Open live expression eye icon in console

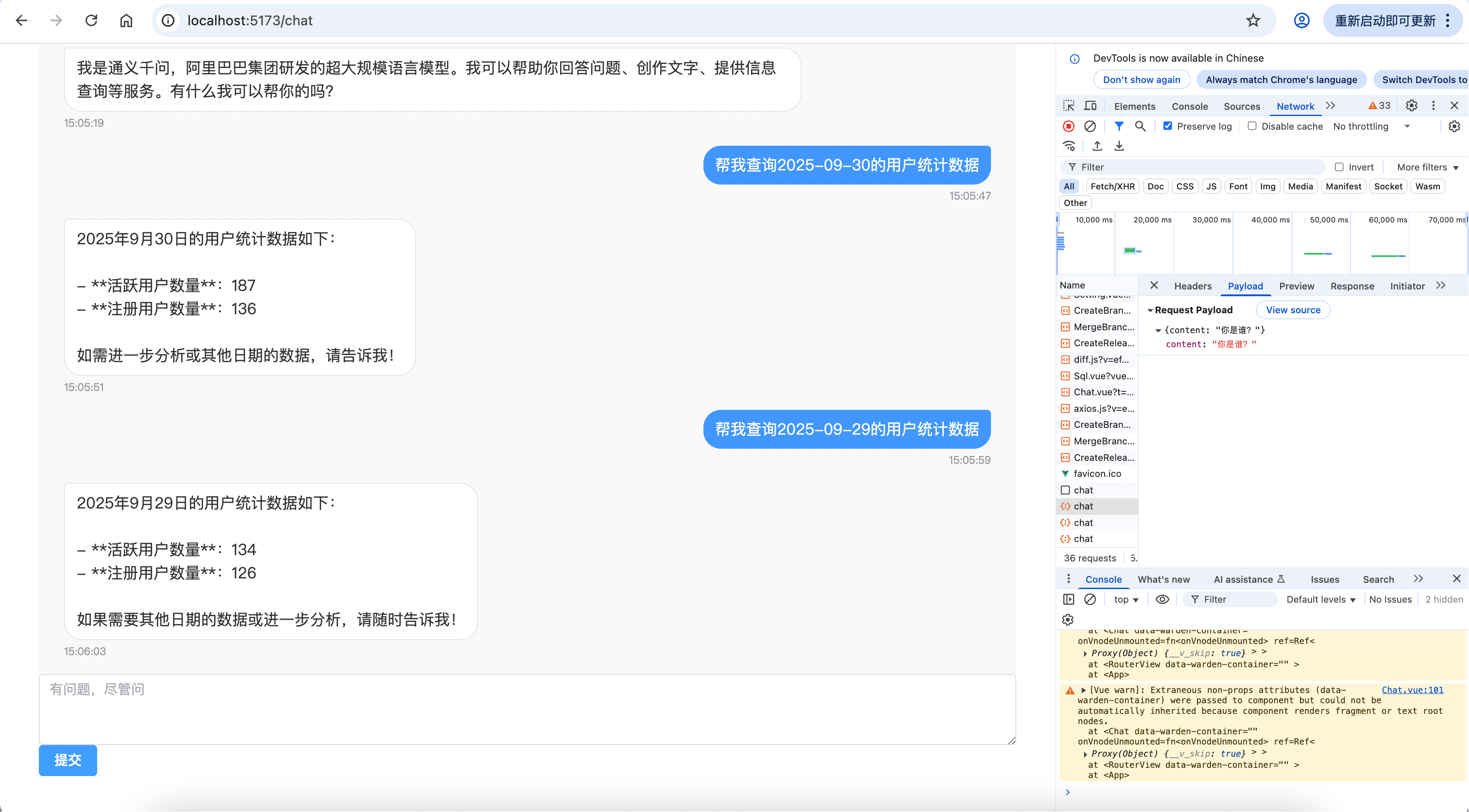click(1162, 599)
